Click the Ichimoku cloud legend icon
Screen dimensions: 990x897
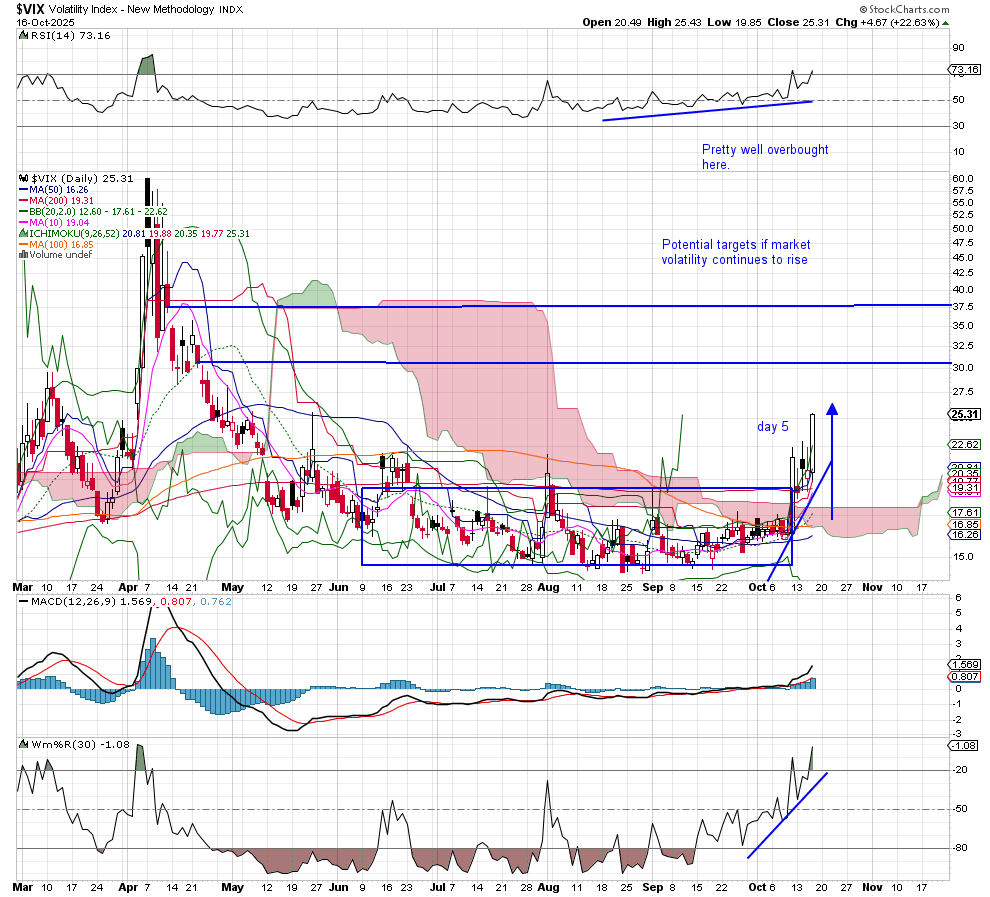tap(22, 232)
